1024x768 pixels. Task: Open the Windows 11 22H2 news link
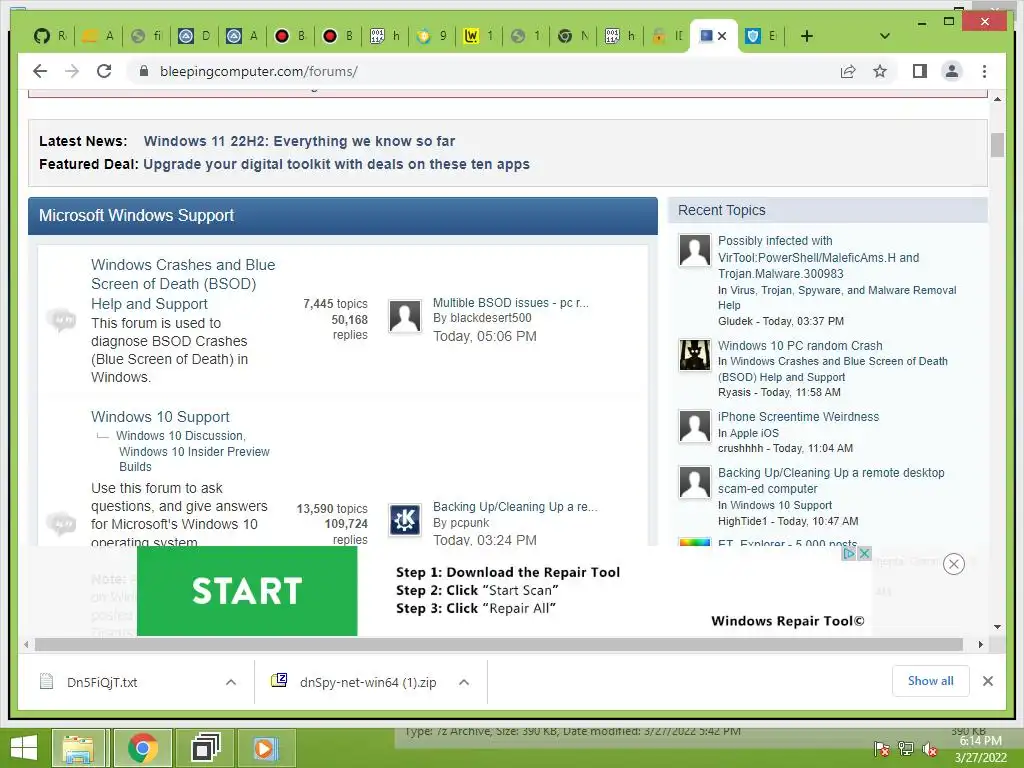point(299,141)
